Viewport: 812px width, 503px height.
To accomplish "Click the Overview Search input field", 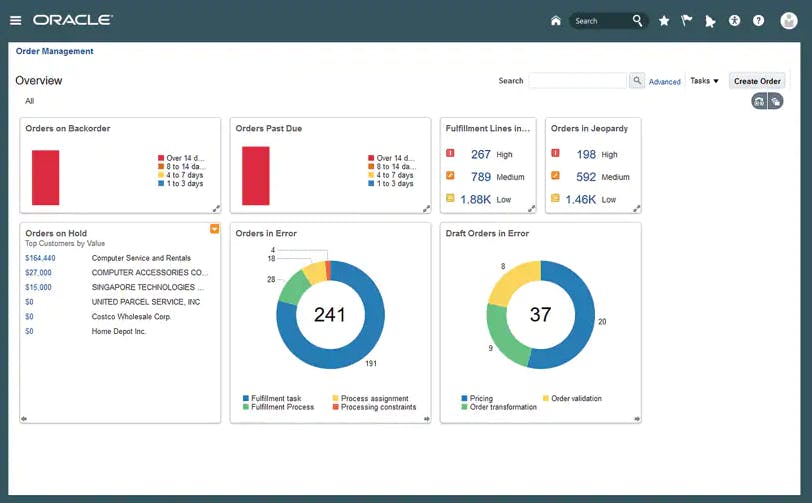I will click(x=577, y=81).
